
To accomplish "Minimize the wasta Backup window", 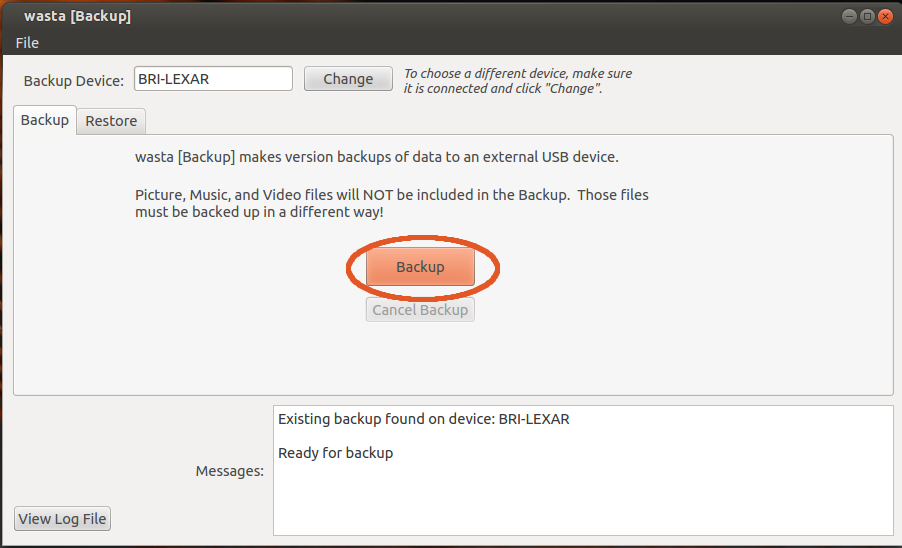I will point(849,16).
